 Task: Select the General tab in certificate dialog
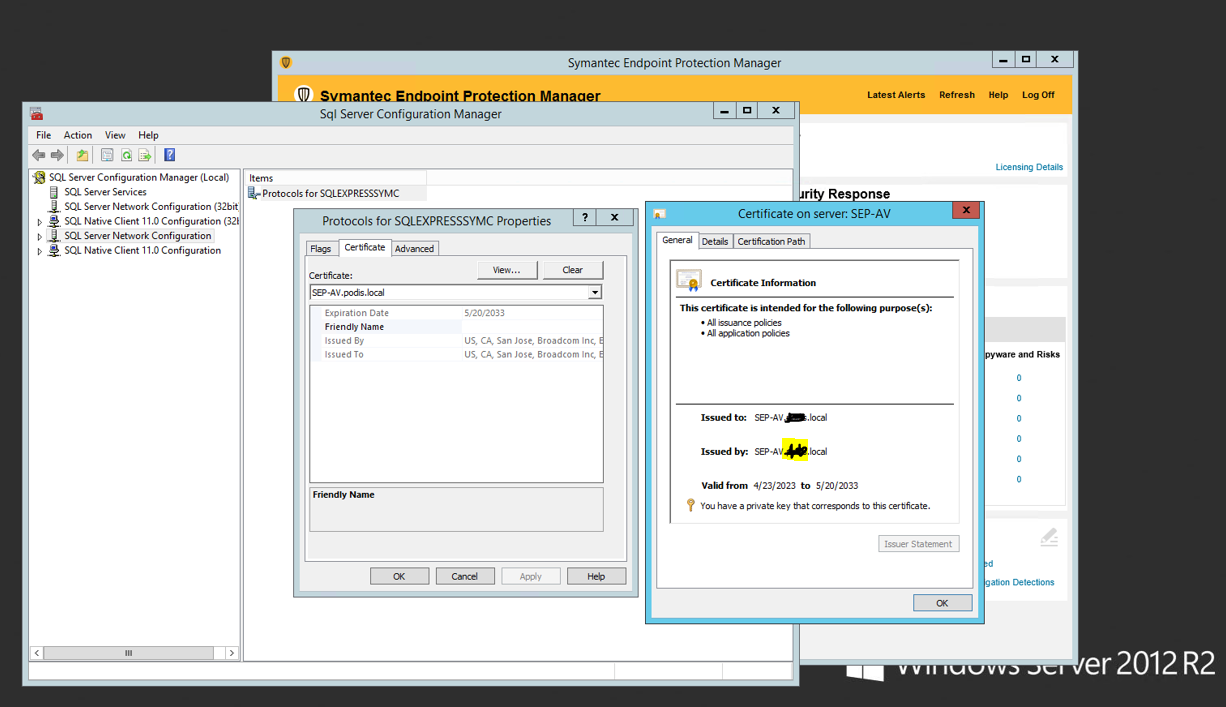677,240
